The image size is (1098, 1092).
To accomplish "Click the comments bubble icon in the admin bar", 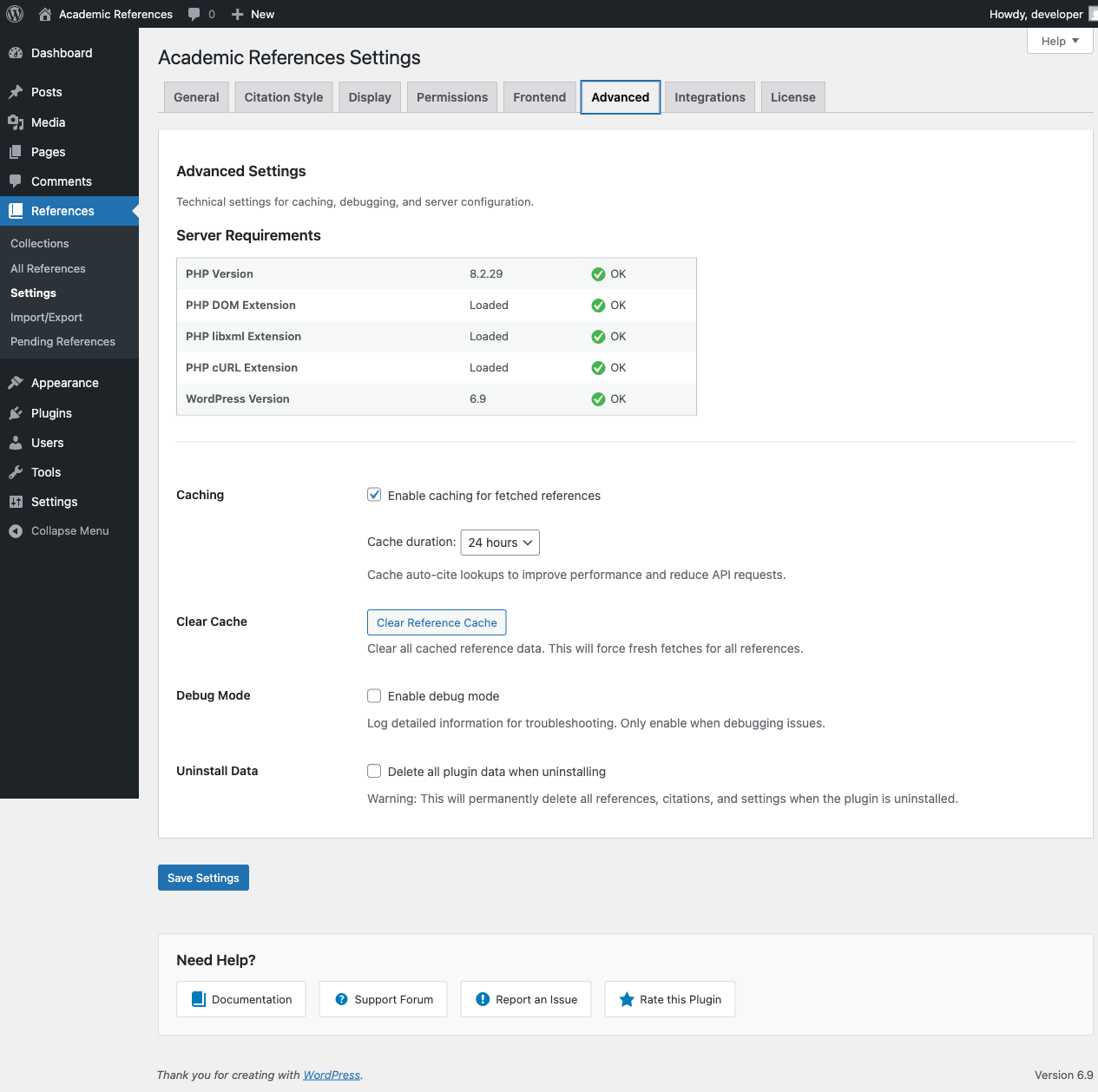I will (x=194, y=14).
